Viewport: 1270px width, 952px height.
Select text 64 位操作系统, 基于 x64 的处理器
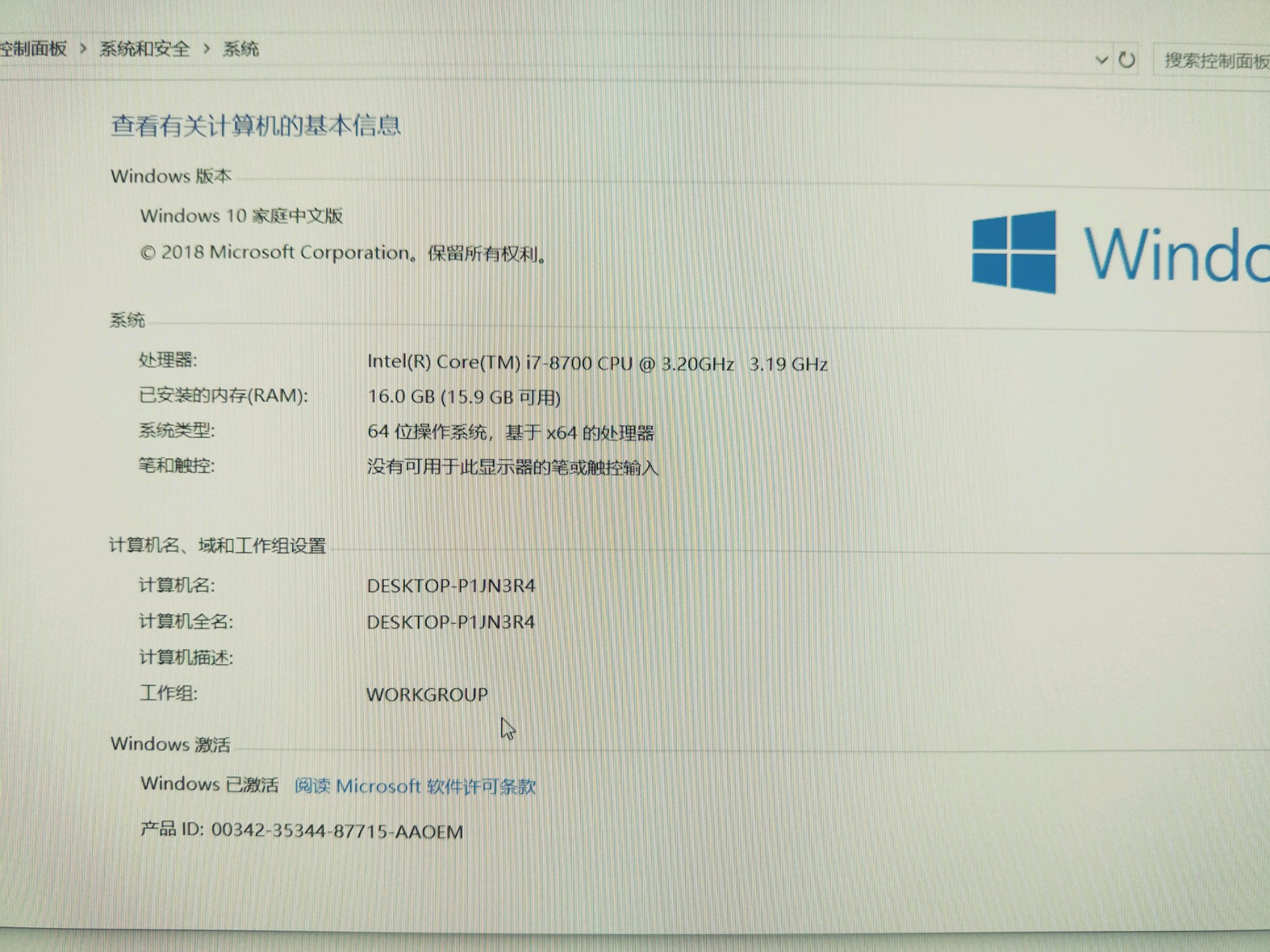(511, 433)
